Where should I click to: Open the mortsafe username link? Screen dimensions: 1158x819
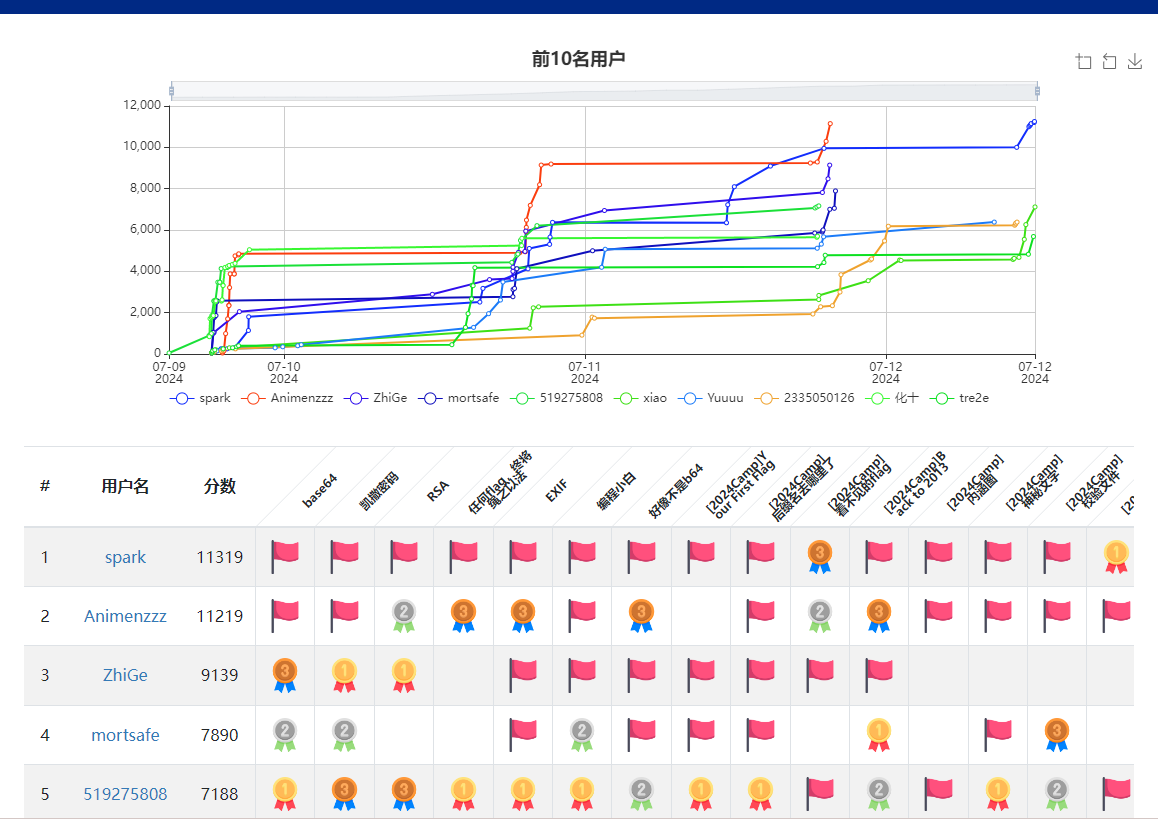pyautogui.click(x=125, y=735)
